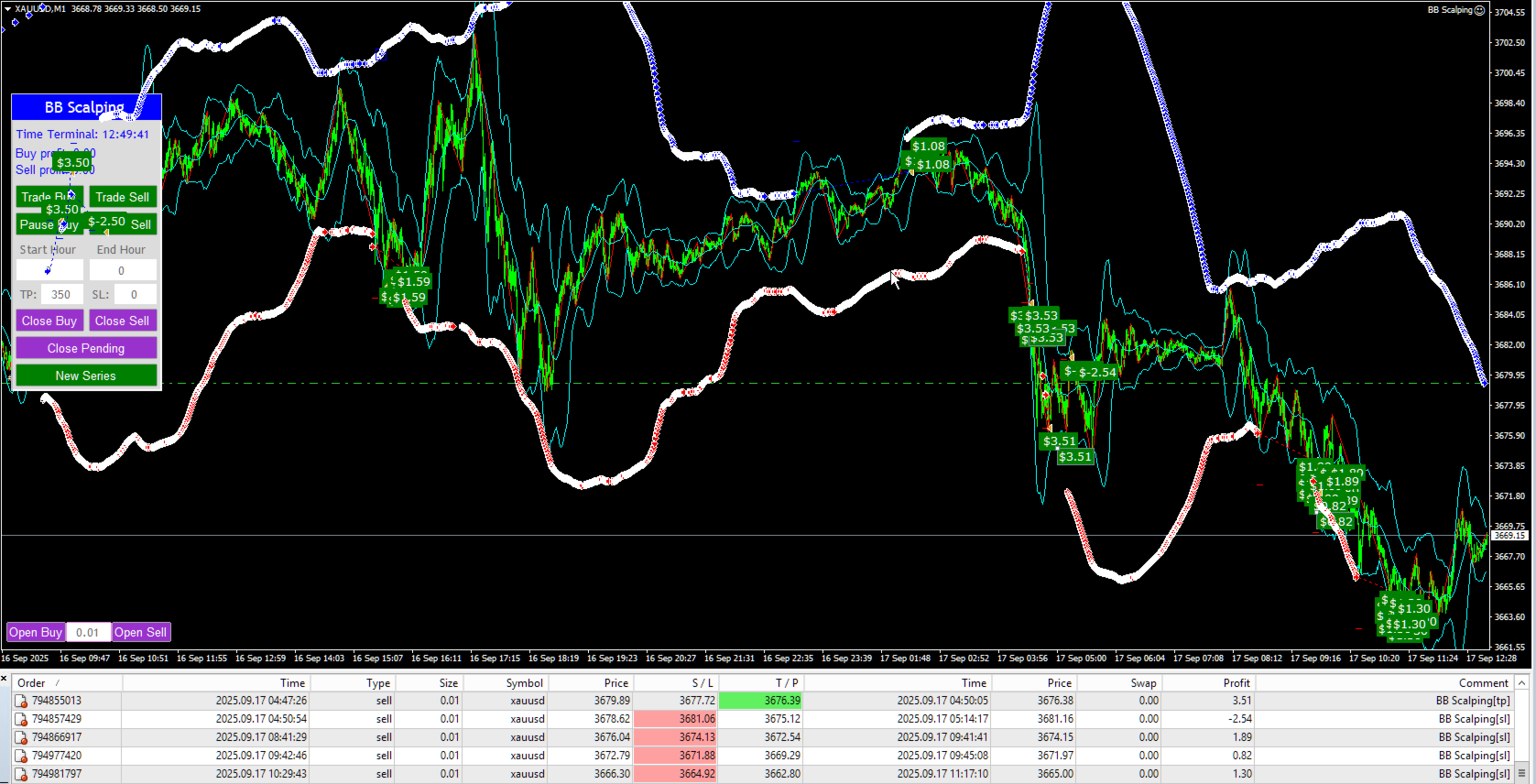Focus the SL field showing 0

pyautogui.click(x=135, y=294)
